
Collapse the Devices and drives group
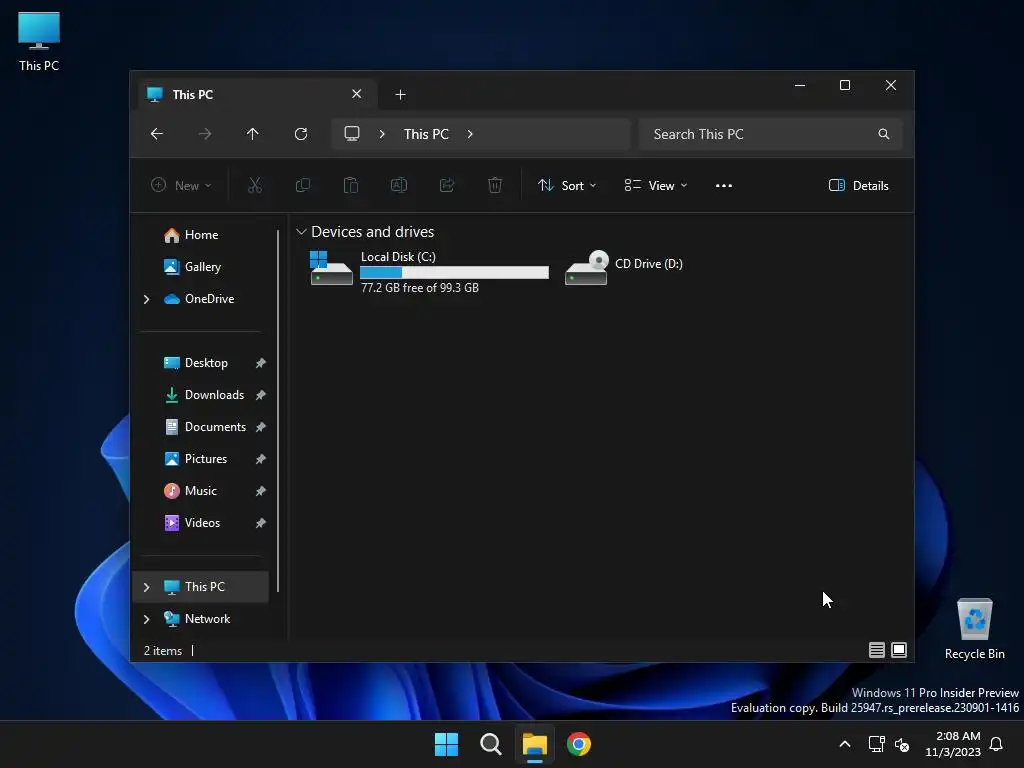[301, 232]
